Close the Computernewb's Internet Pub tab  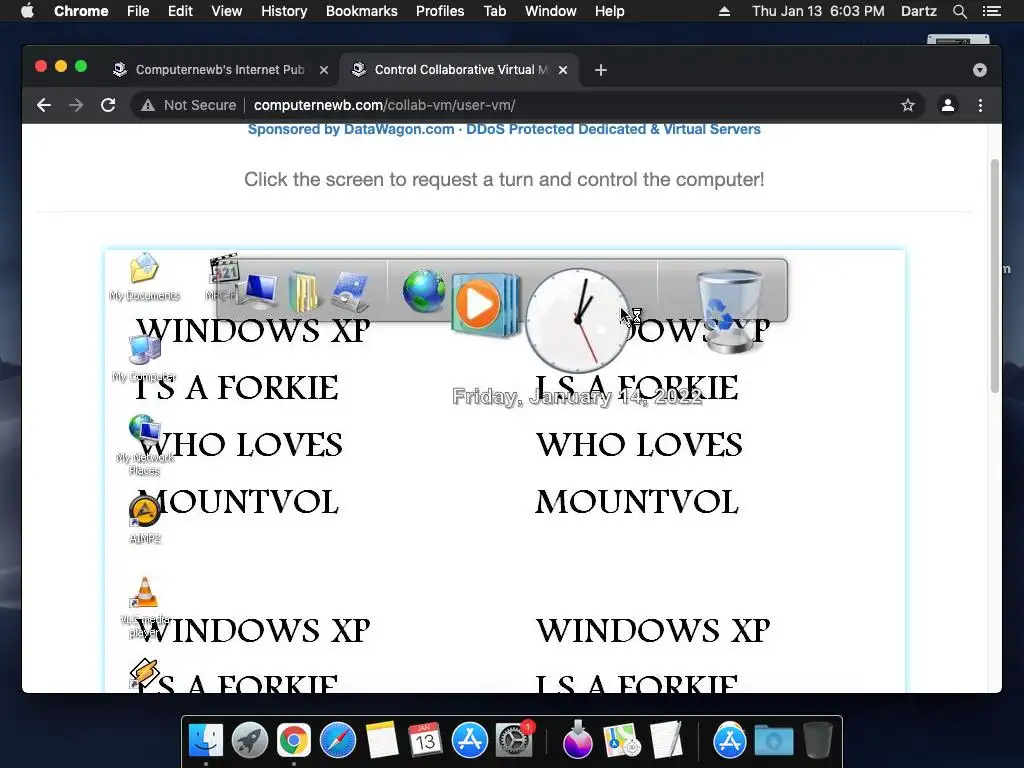pos(324,70)
